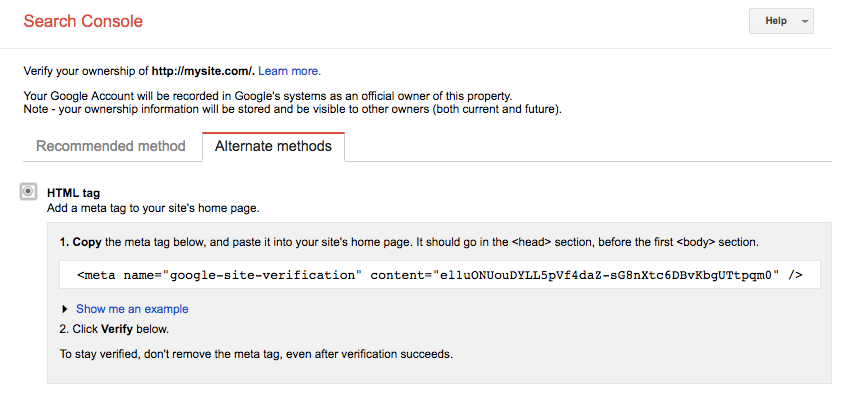Click the http://mysite.com/ property URL text
This screenshot has width=852, height=400.
[x=203, y=71]
